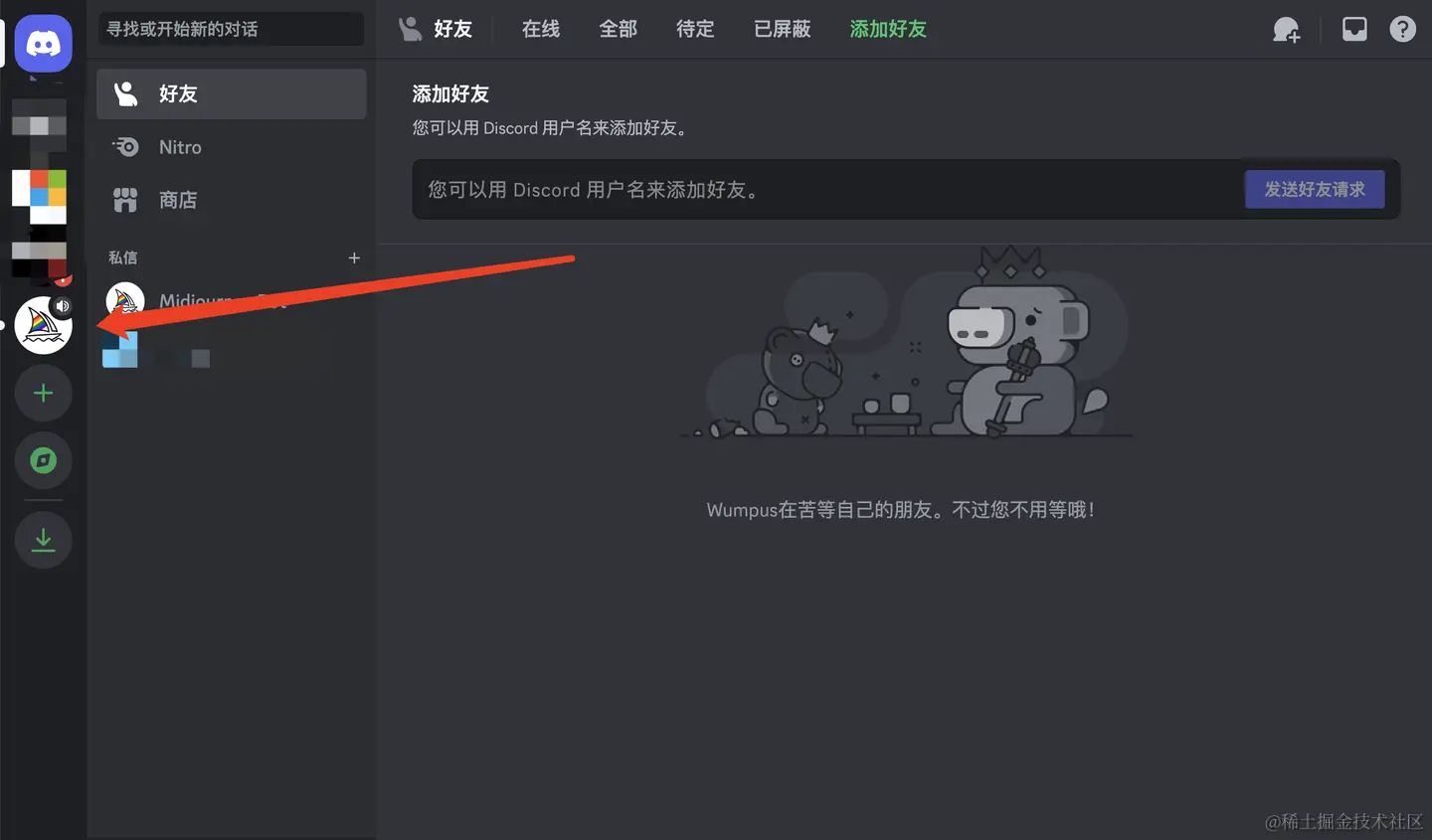Add a server with the plus icon

pyautogui.click(x=43, y=393)
